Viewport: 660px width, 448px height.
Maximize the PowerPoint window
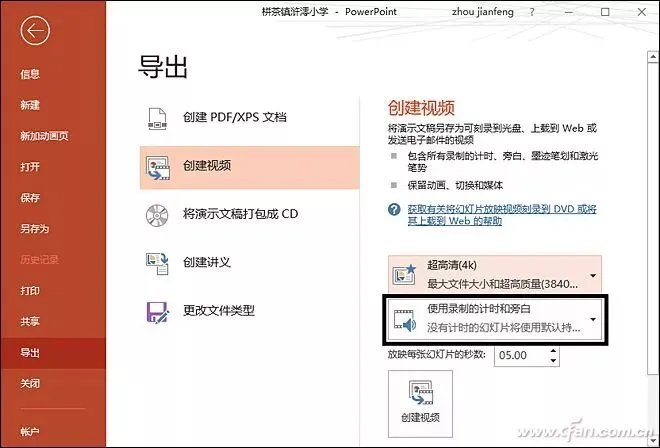605,12
